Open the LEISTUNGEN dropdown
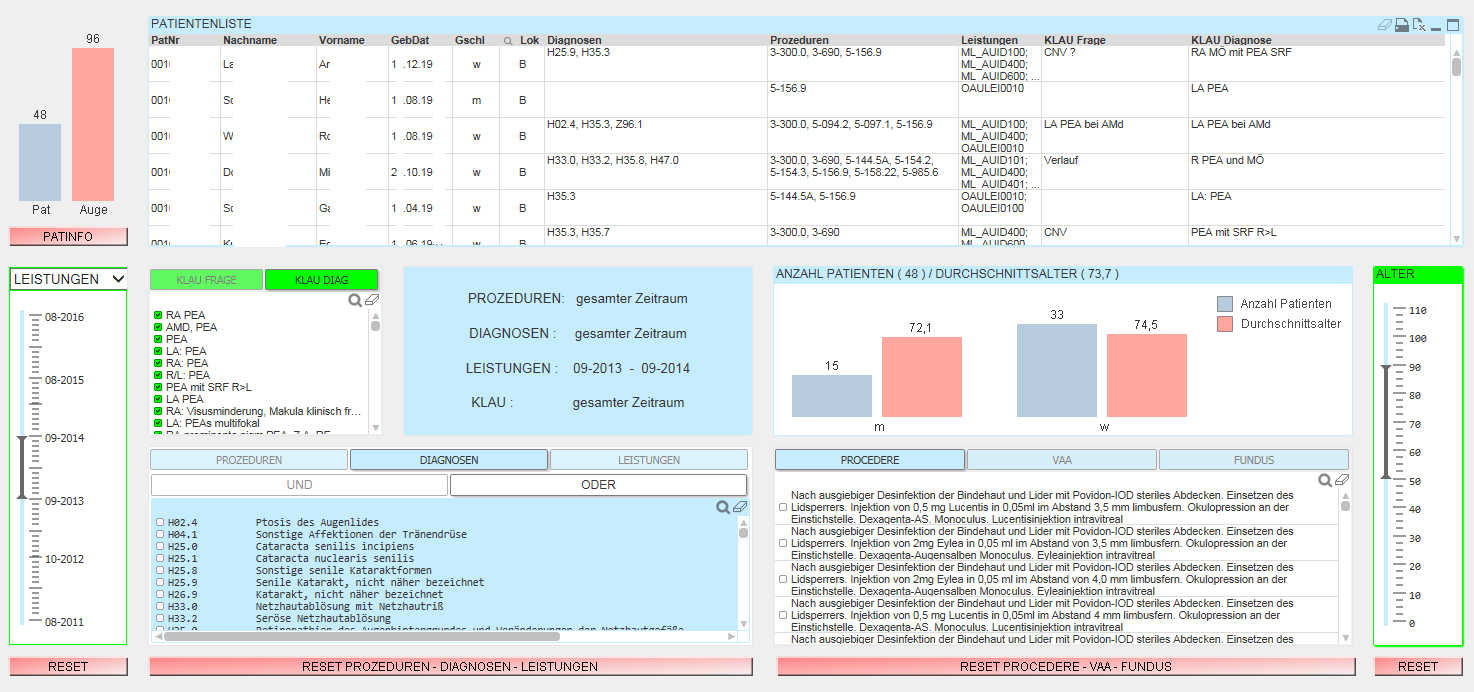Screen dimensions: 1474x692 pos(69,279)
